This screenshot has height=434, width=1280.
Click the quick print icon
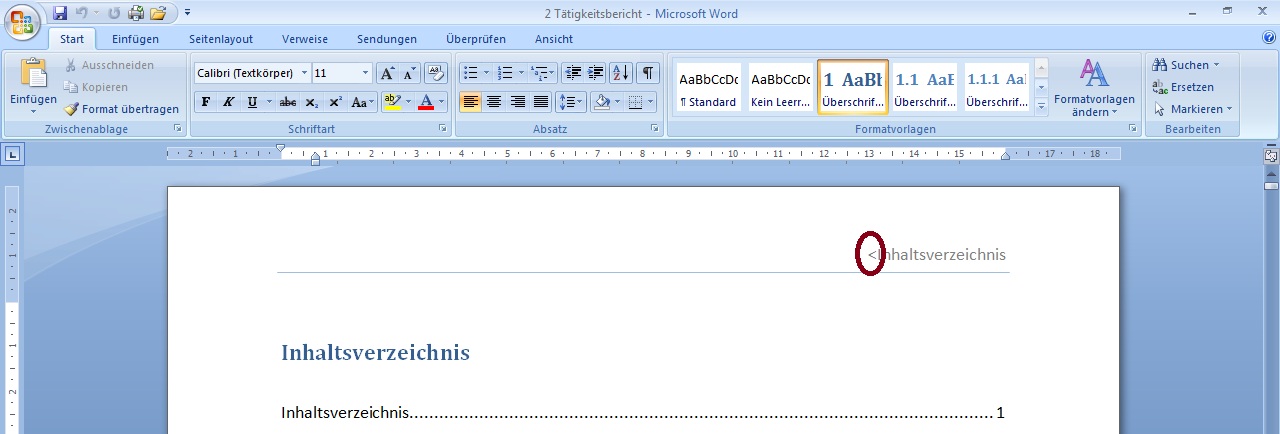click(135, 13)
